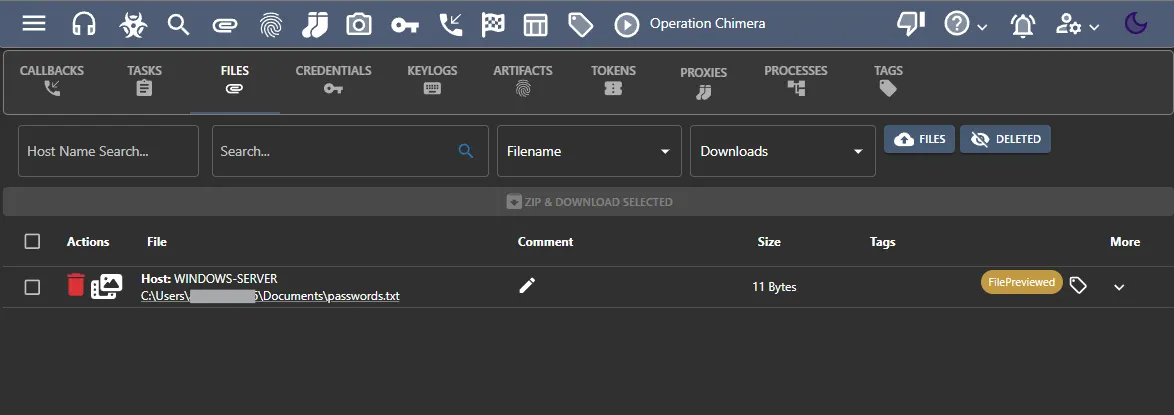Toggle the DELETED files visibility button
Image resolution: width=1174 pixels, height=415 pixels.
pyautogui.click(x=1005, y=139)
